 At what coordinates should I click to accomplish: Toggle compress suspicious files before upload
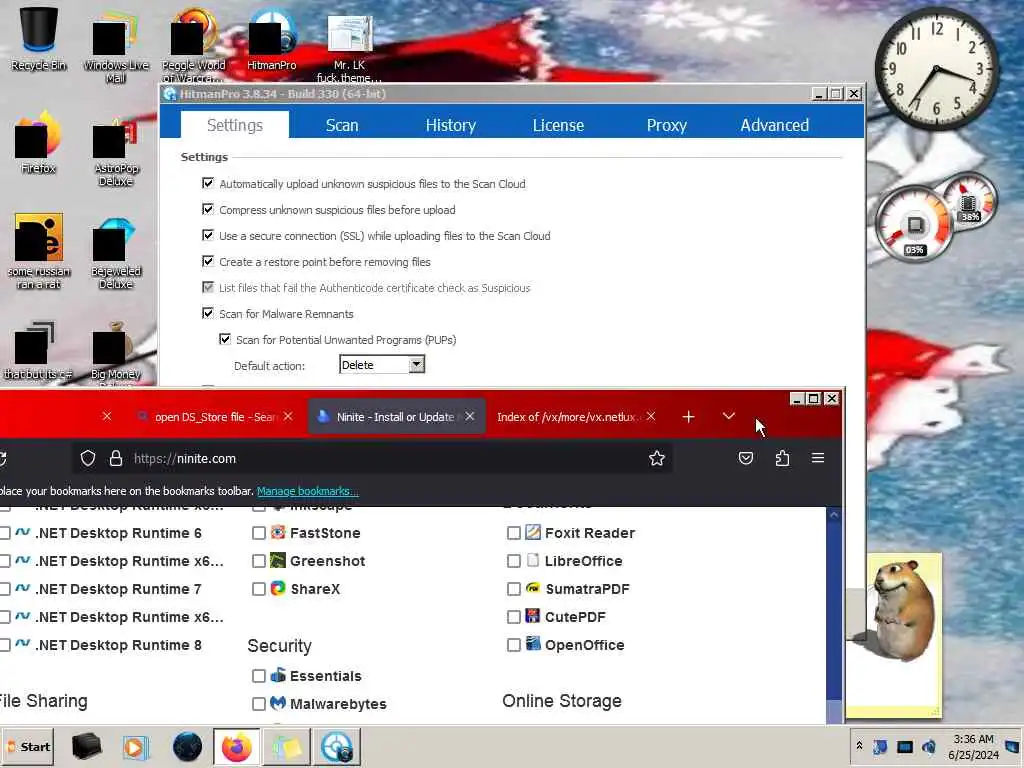click(208, 210)
